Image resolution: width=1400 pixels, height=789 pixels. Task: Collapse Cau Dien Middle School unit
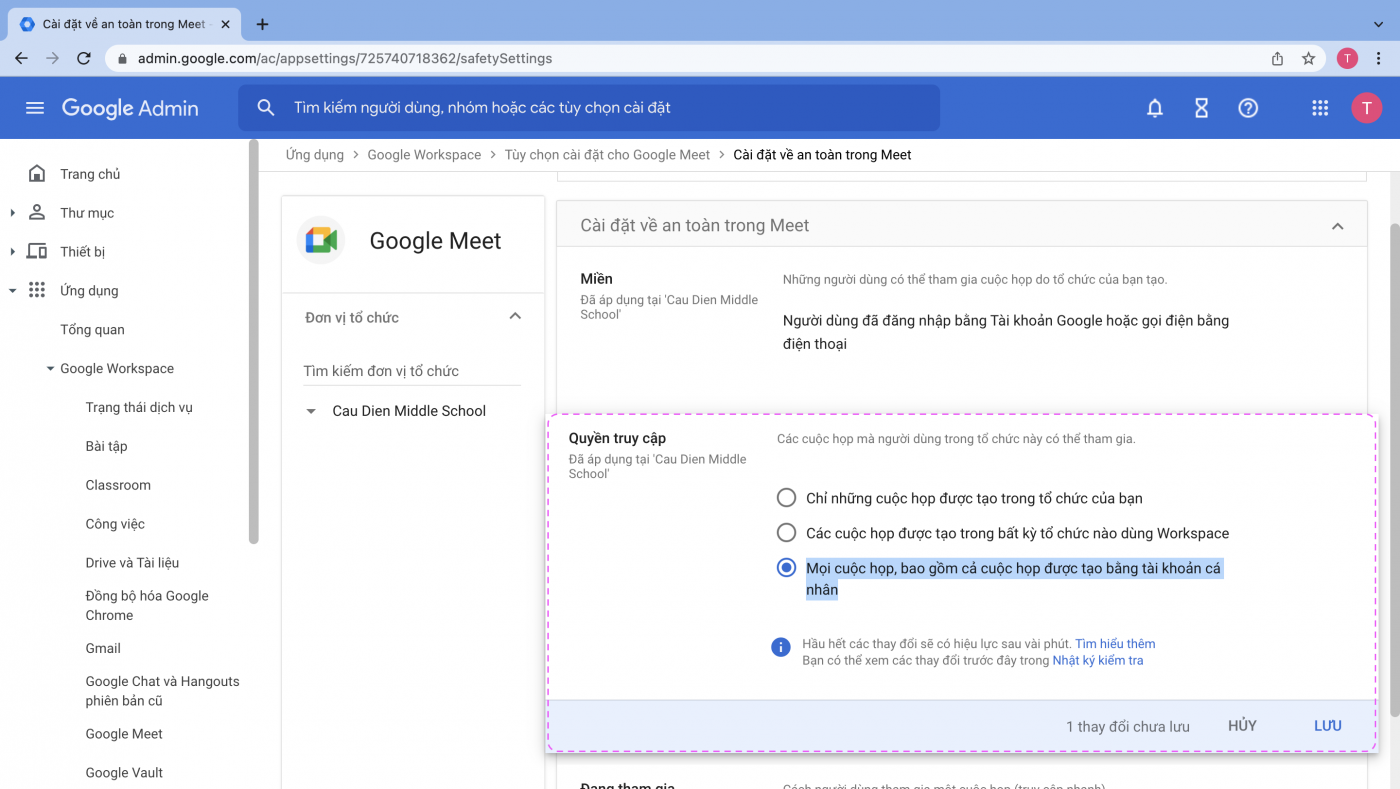311,411
